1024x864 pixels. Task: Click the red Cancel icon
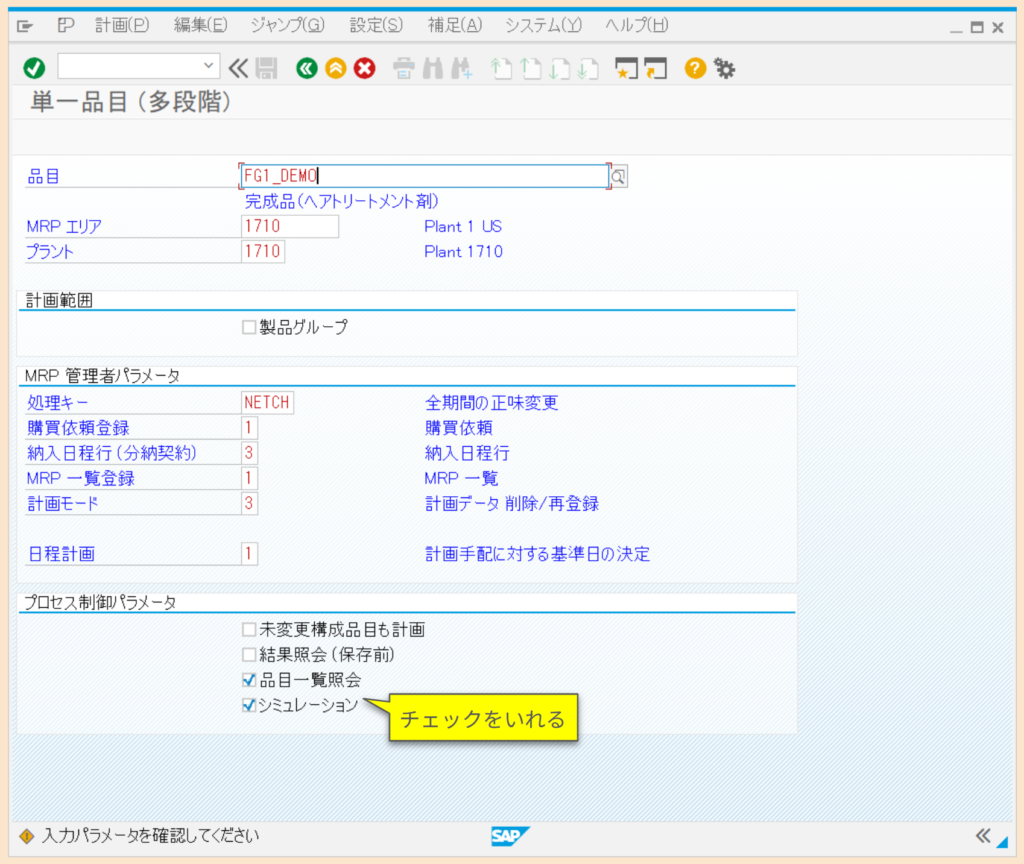pos(365,68)
